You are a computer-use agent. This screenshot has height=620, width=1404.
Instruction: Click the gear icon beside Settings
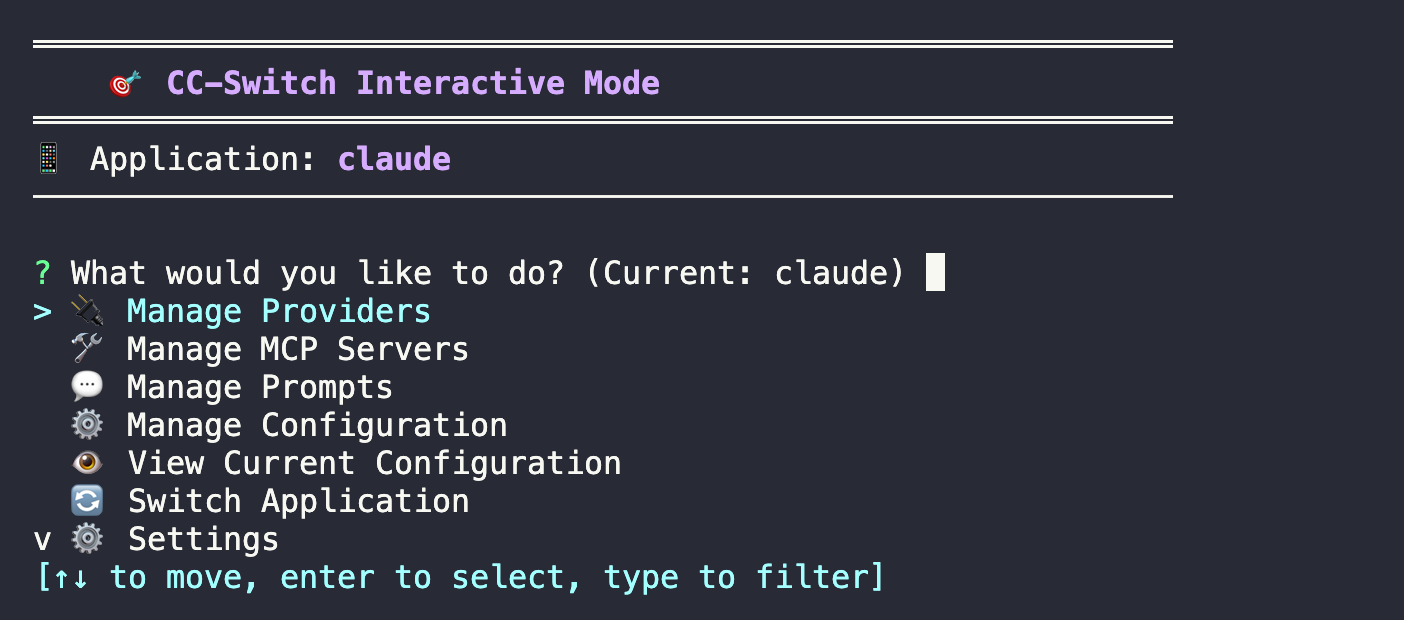click(88, 538)
